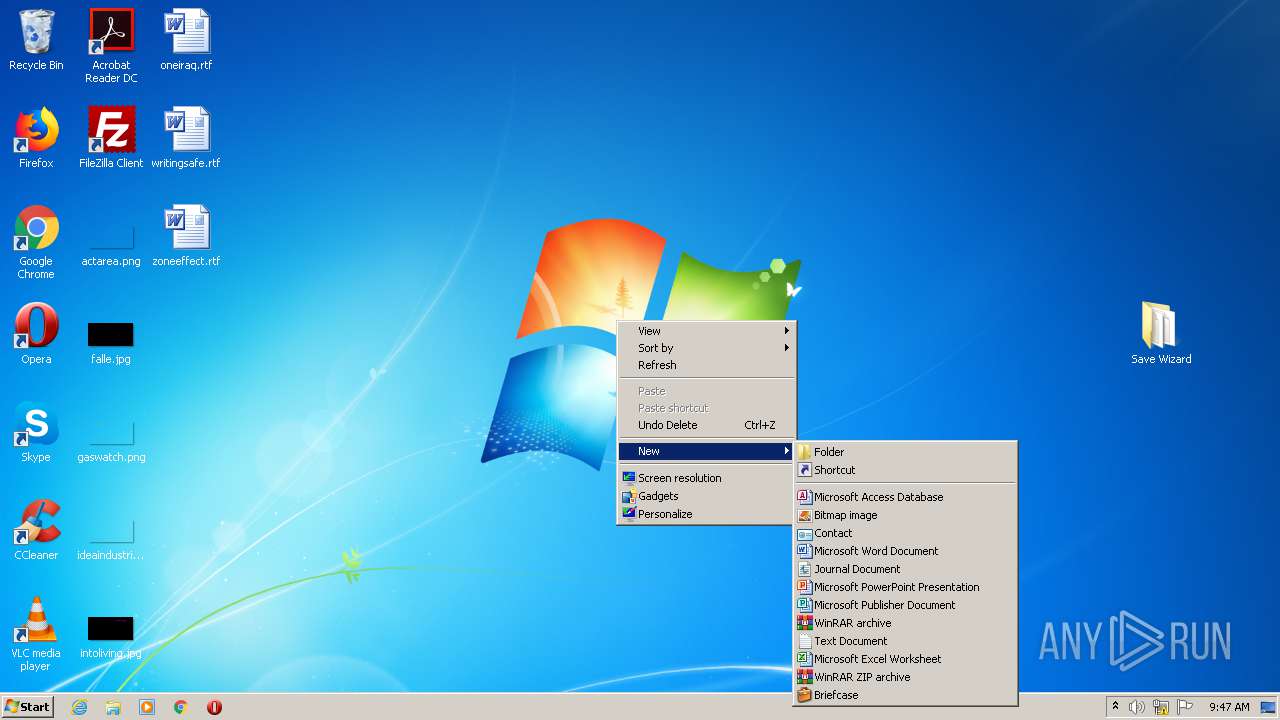
Task: Show hidden tray icons arrow
Action: pyautogui.click(x=1115, y=707)
